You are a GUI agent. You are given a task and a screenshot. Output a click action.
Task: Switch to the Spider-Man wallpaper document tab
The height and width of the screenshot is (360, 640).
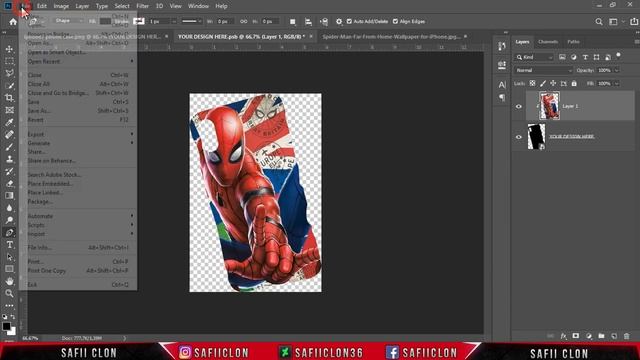click(x=394, y=37)
